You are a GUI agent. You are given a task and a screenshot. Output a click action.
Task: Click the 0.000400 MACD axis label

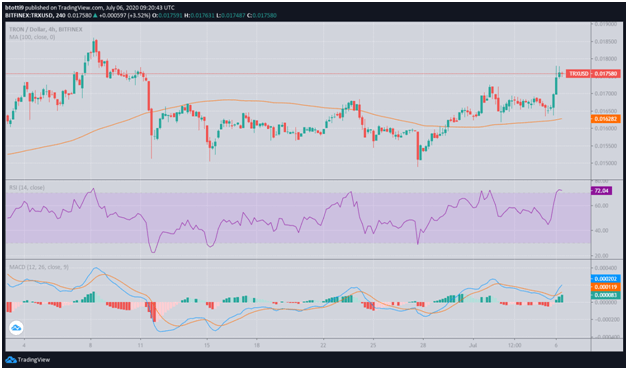pyautogui.click(x=606, y=267)
